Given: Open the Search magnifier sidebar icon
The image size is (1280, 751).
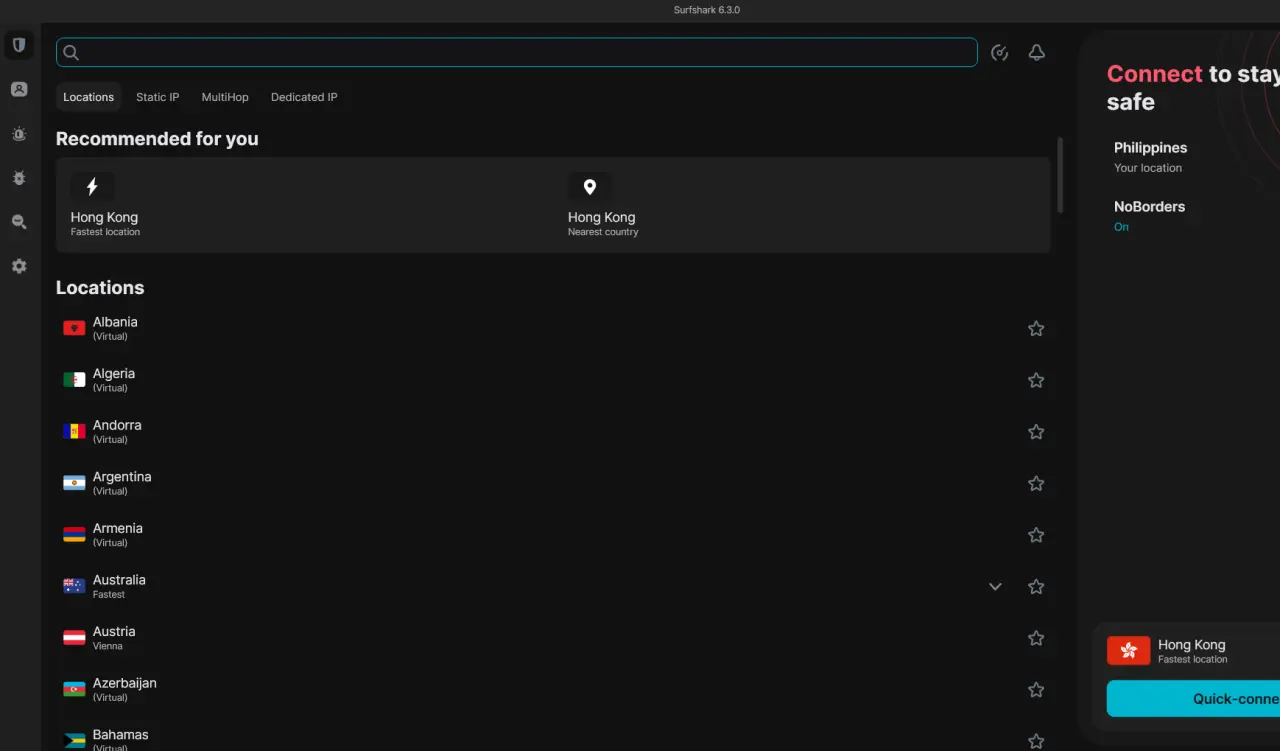Looking at the screenshot, I should pyautogui.click(x=19, y=222).
